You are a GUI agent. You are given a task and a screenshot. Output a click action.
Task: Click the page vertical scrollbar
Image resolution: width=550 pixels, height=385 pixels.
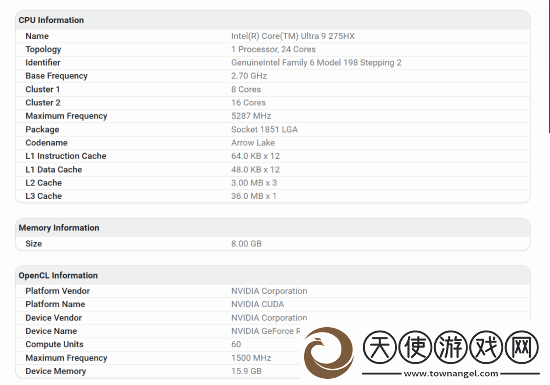click(x=549, y=67)
